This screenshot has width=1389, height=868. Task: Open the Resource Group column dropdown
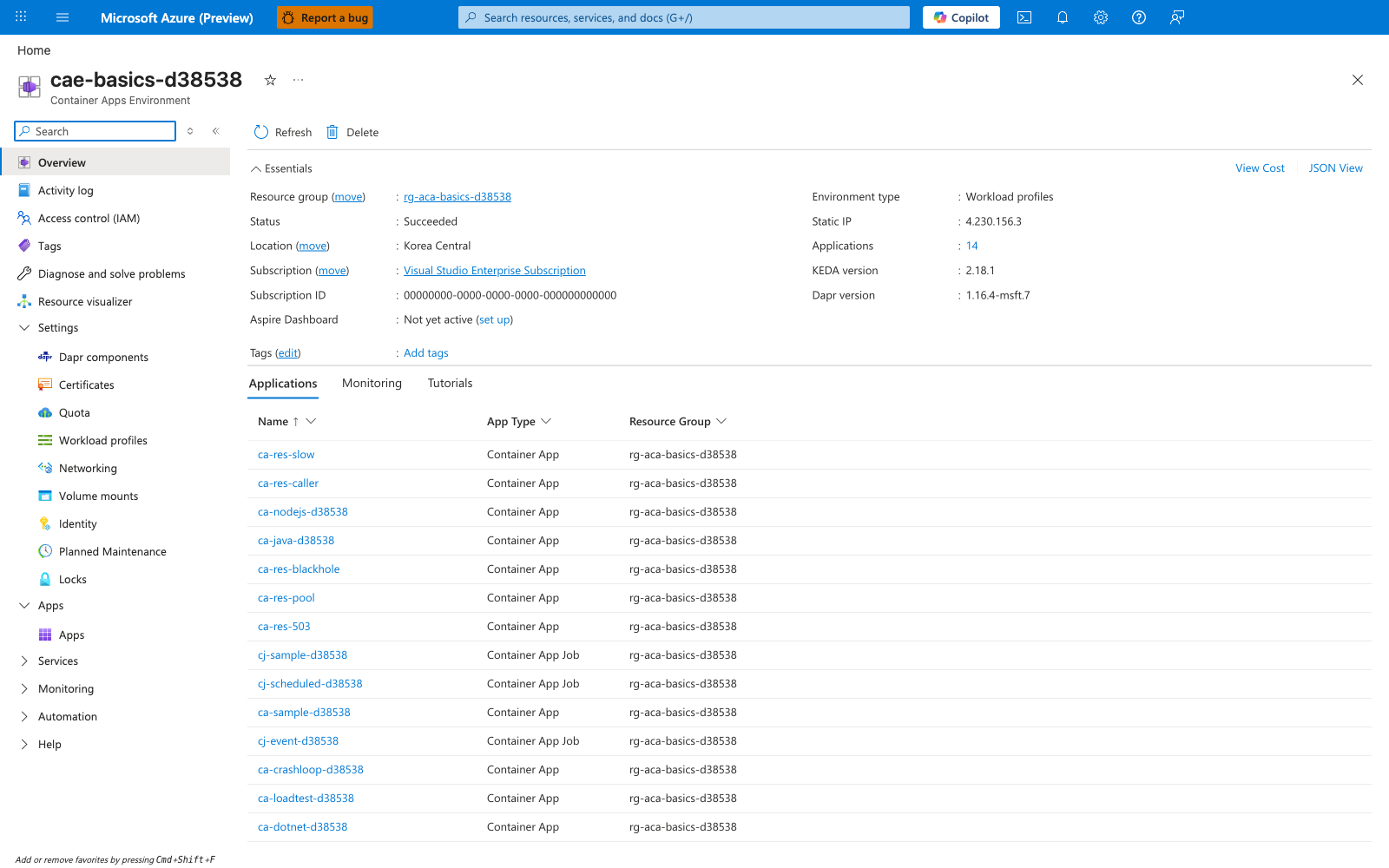pos(721,421)
